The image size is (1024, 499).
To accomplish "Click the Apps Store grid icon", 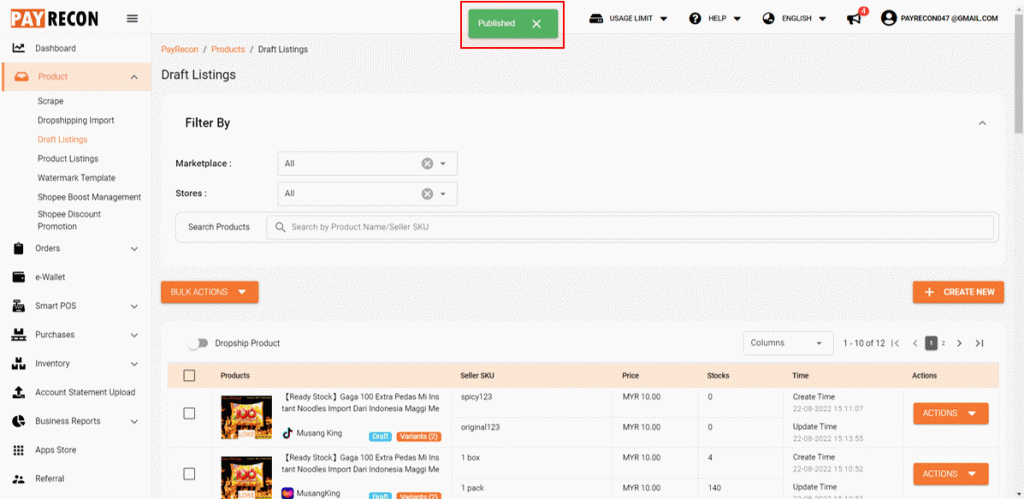I will coord(19,450).
